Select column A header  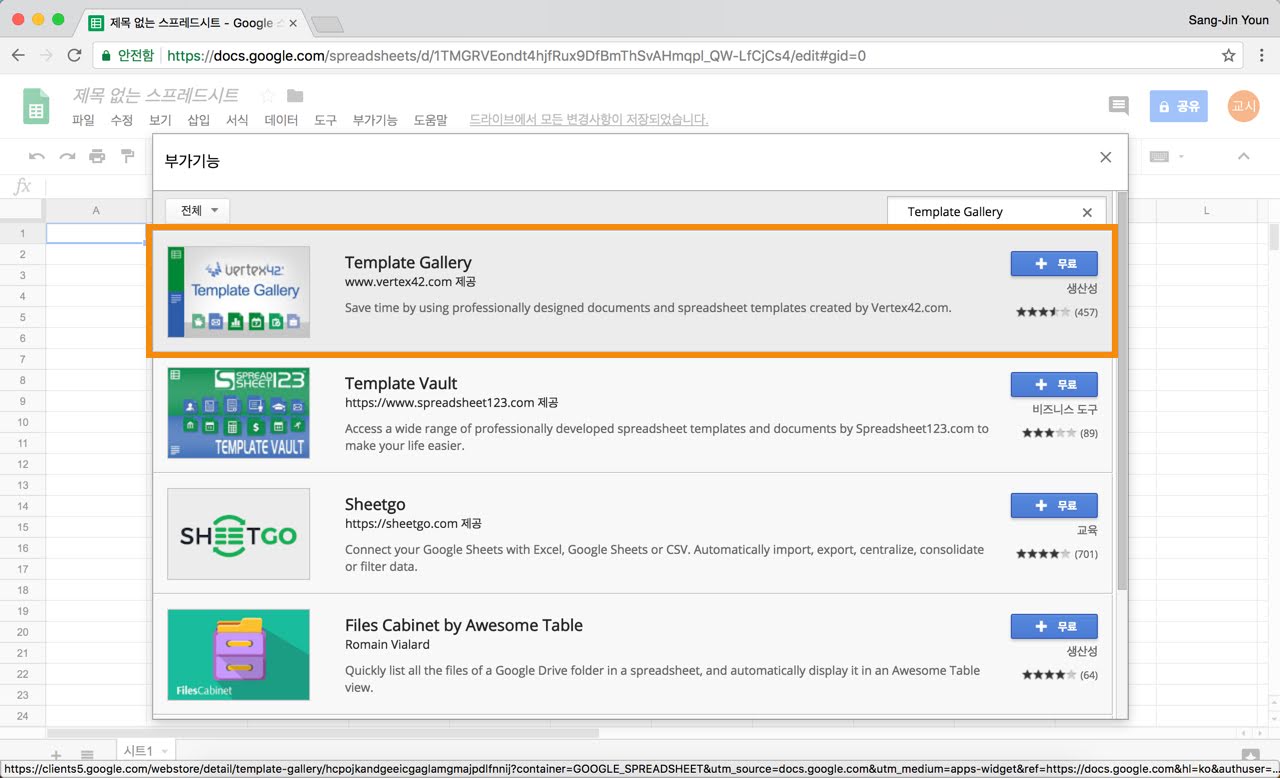(96, 210)
